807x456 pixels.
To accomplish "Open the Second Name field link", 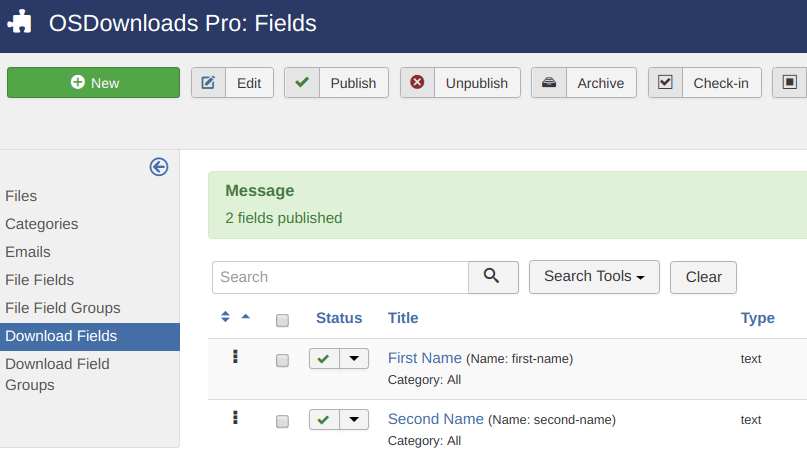I will (x=435, y=419).
